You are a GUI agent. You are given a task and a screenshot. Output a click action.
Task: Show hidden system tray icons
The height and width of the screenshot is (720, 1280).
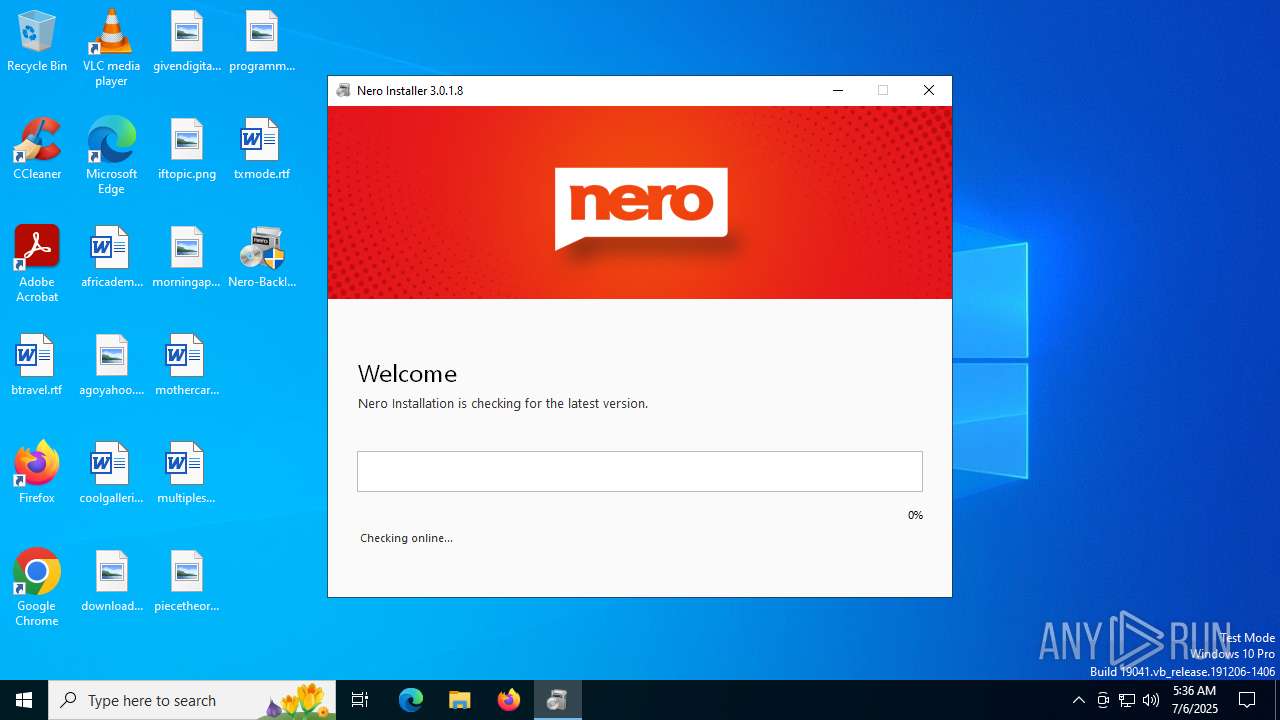[1078, 700]
